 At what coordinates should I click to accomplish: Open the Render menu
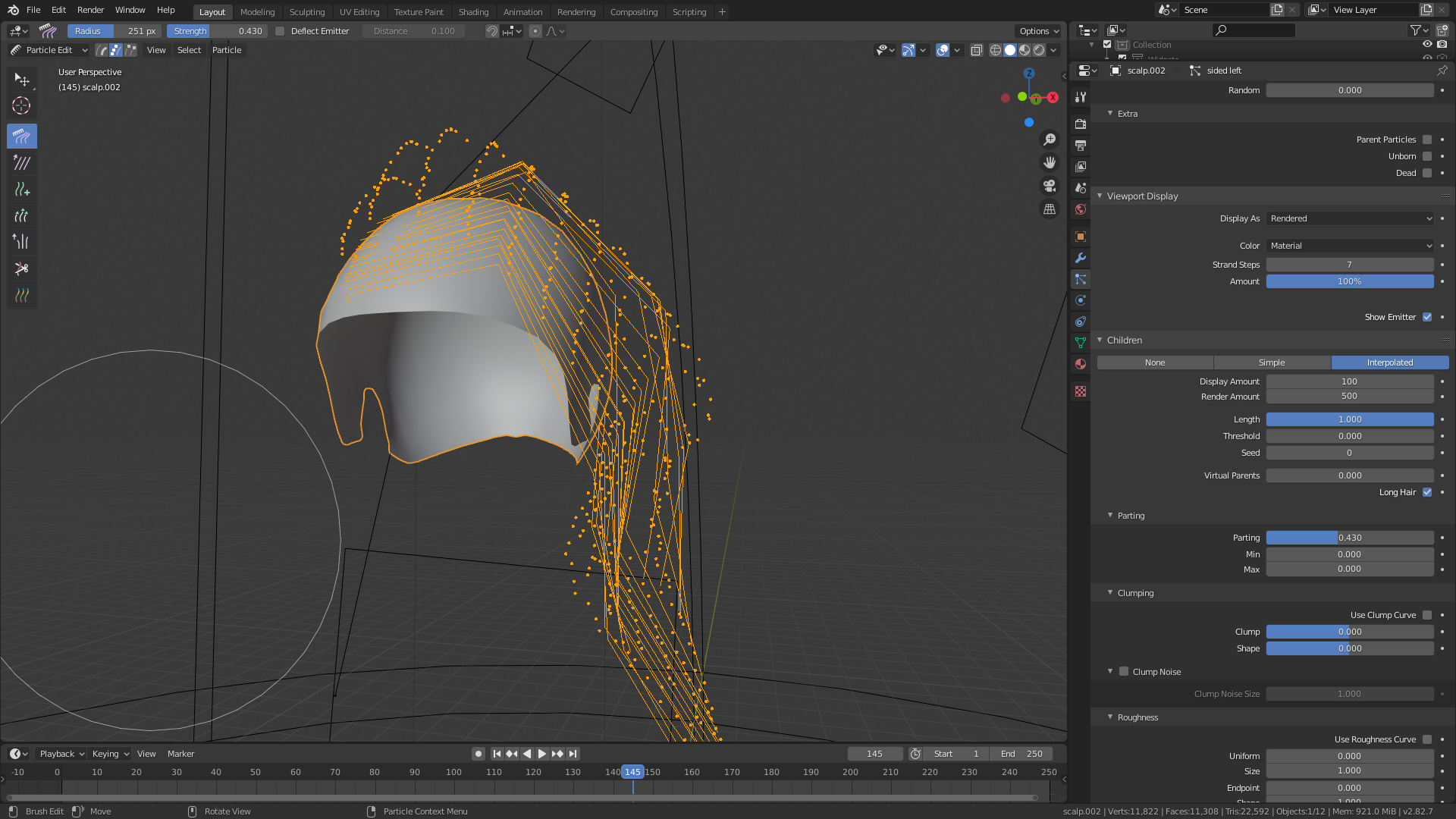pos(90,10)
